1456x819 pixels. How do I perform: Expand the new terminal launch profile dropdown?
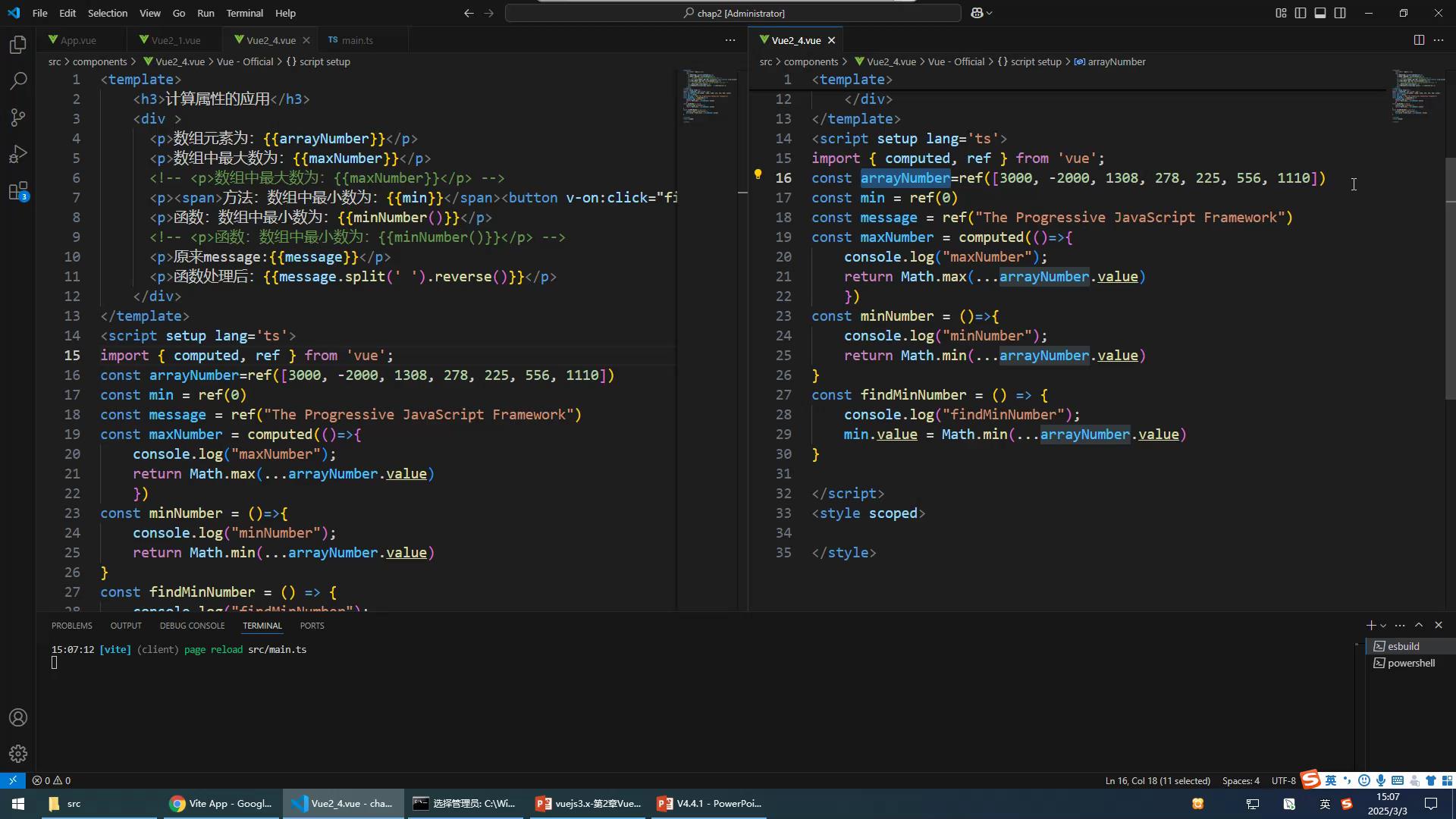coord(1383,626)
